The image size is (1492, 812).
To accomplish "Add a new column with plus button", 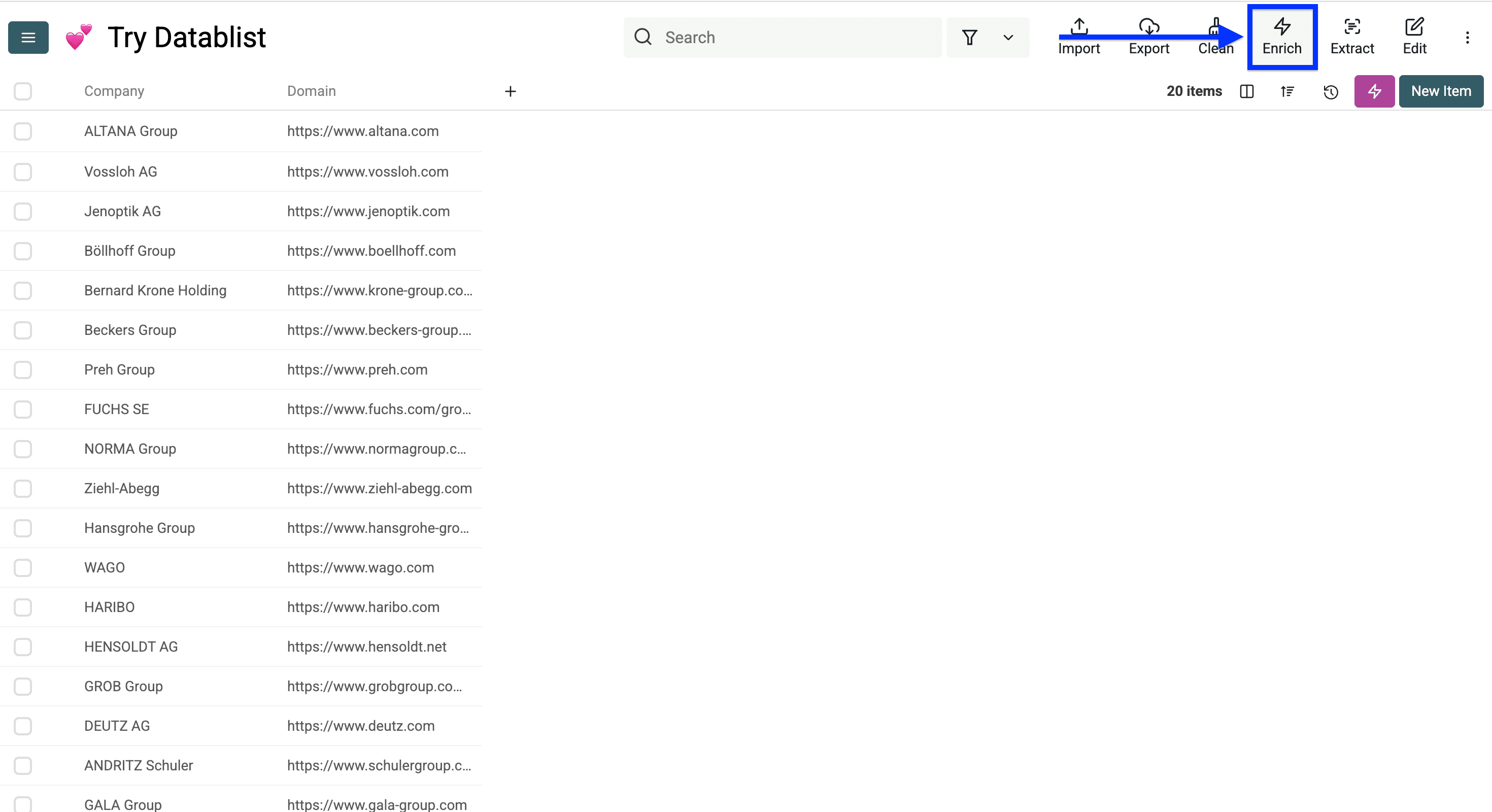I will click(x=510, y=91).
